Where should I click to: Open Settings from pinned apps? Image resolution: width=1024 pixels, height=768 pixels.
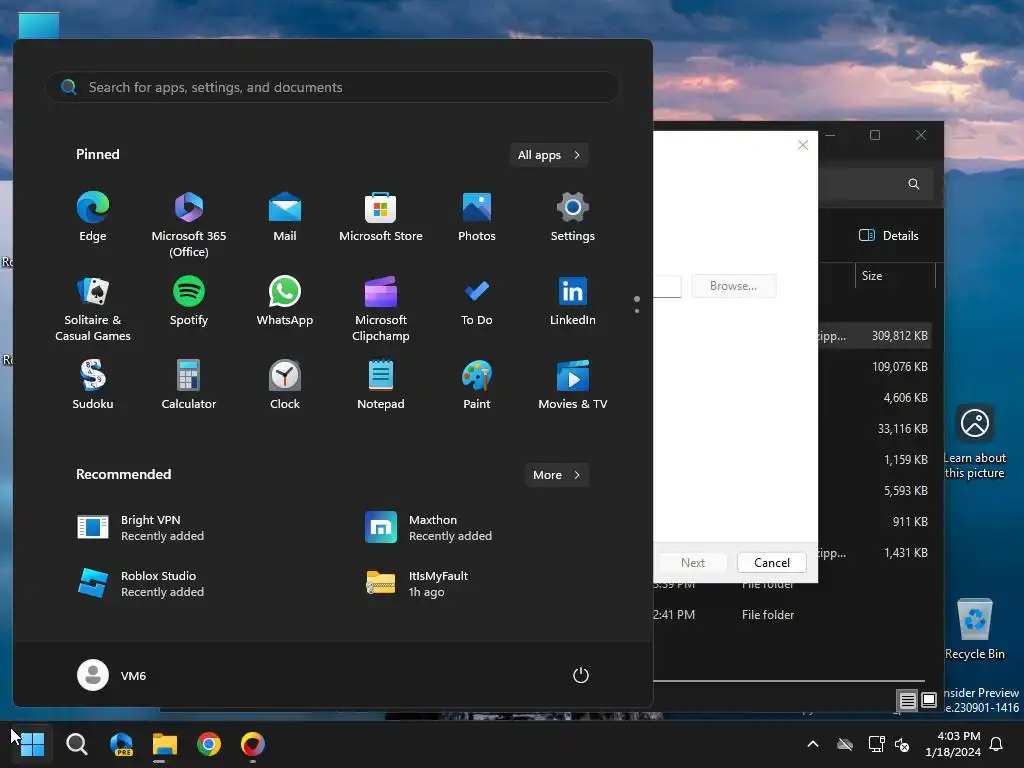(573, 217)
